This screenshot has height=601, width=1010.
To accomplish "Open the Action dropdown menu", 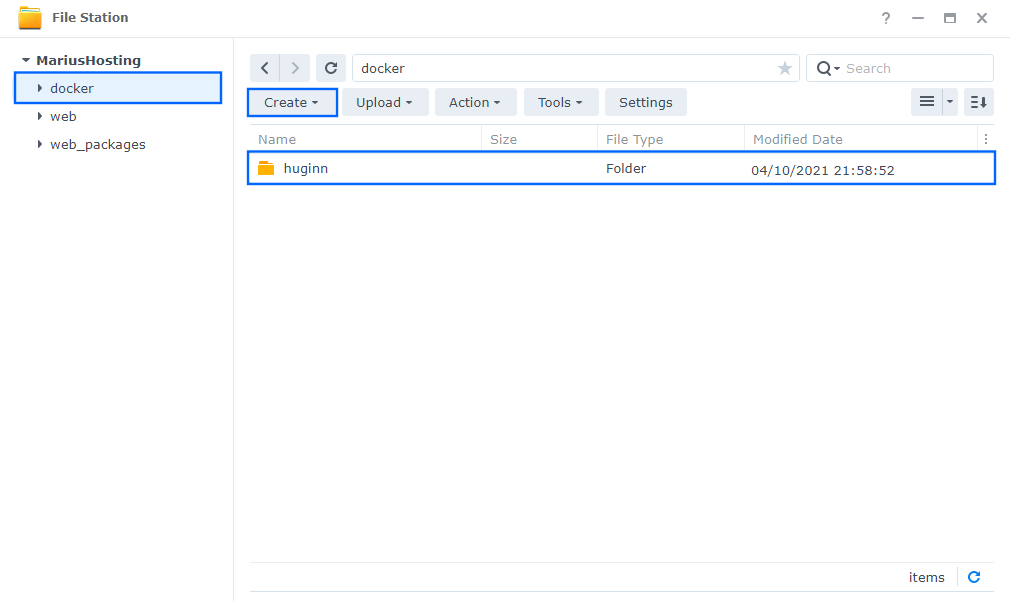I will coord(475,102).
